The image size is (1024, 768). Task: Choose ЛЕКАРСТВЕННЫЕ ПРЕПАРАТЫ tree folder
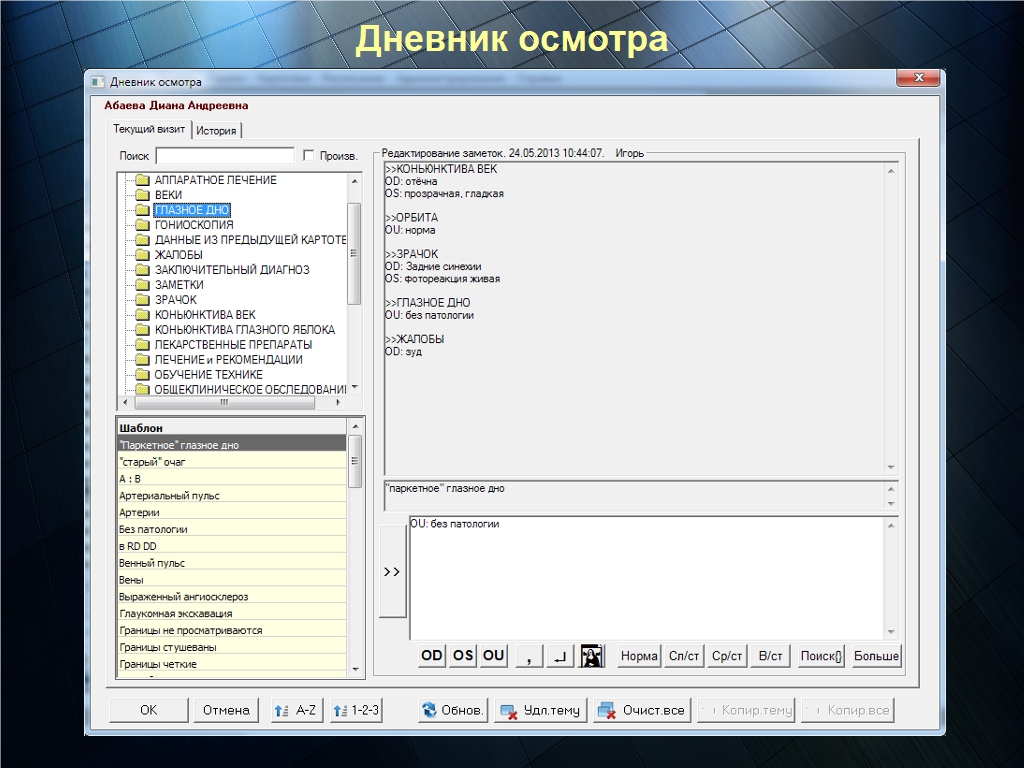tap(233, 345)
